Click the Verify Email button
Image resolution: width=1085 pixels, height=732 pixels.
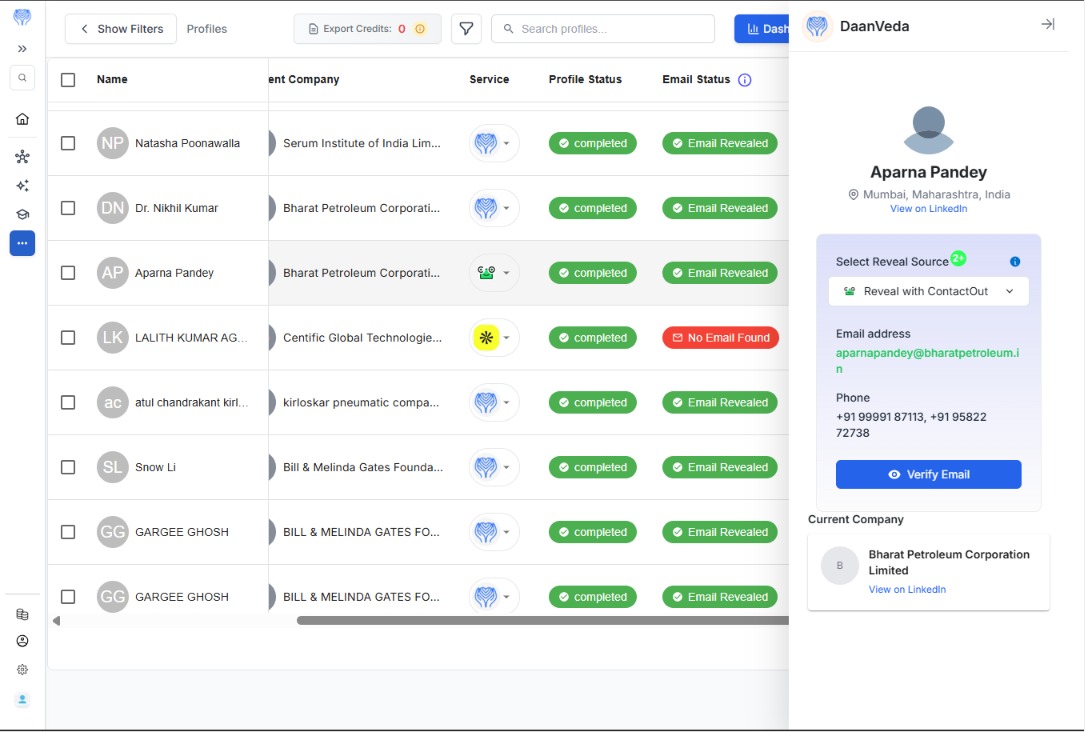(x=929, y=475)
